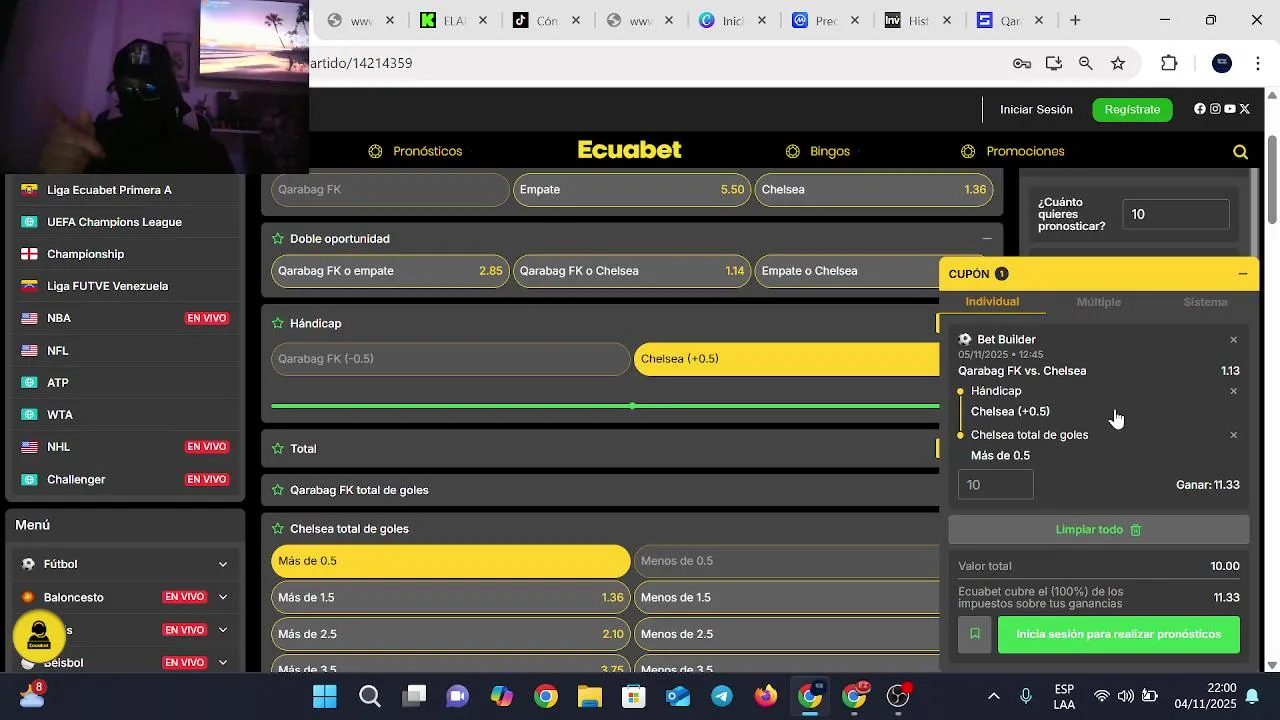
Task: Open Chrome three-dot menu
Action: [x=1257, y=63]
